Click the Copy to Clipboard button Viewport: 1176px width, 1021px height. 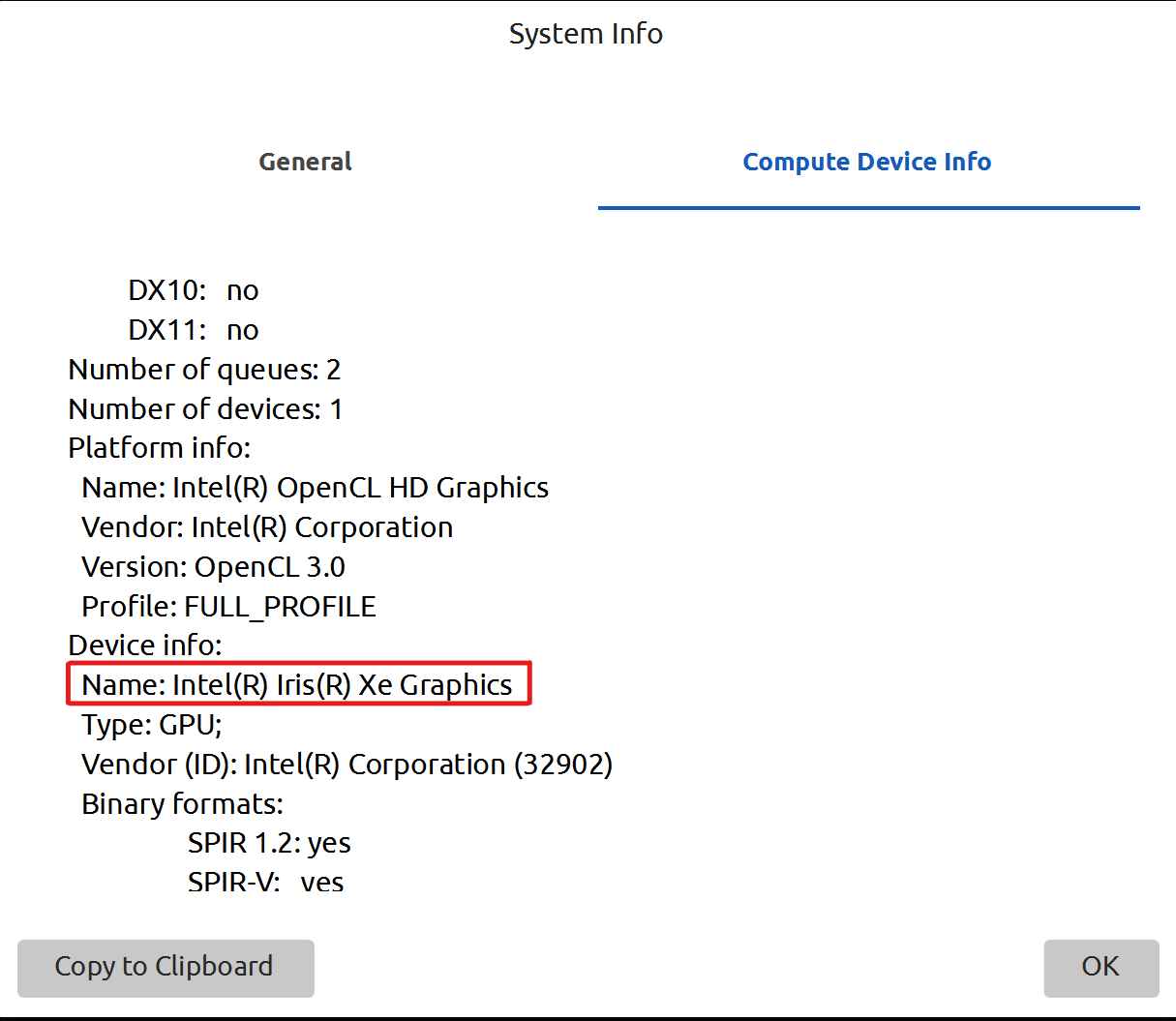(x=165, y=968)
